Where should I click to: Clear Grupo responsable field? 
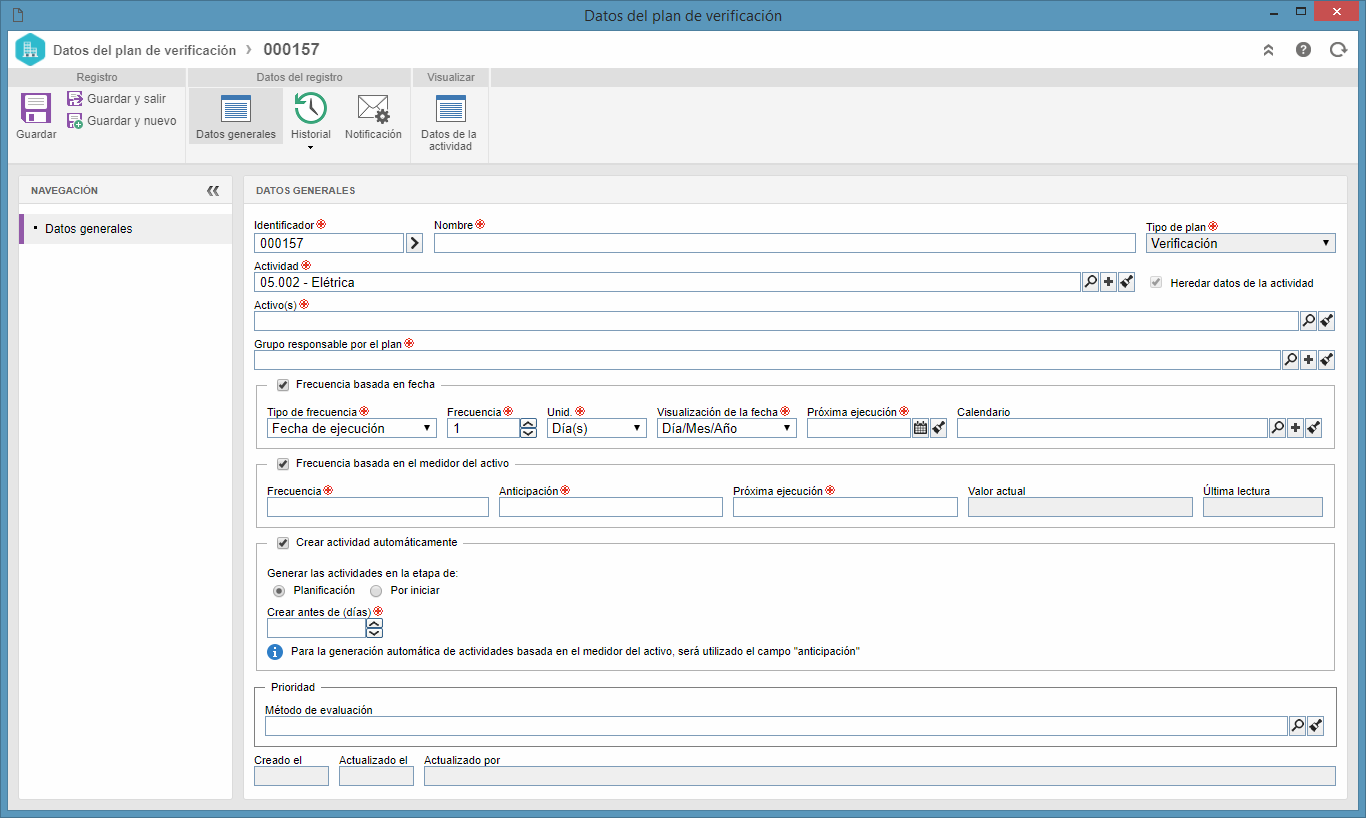point(1326,360)
